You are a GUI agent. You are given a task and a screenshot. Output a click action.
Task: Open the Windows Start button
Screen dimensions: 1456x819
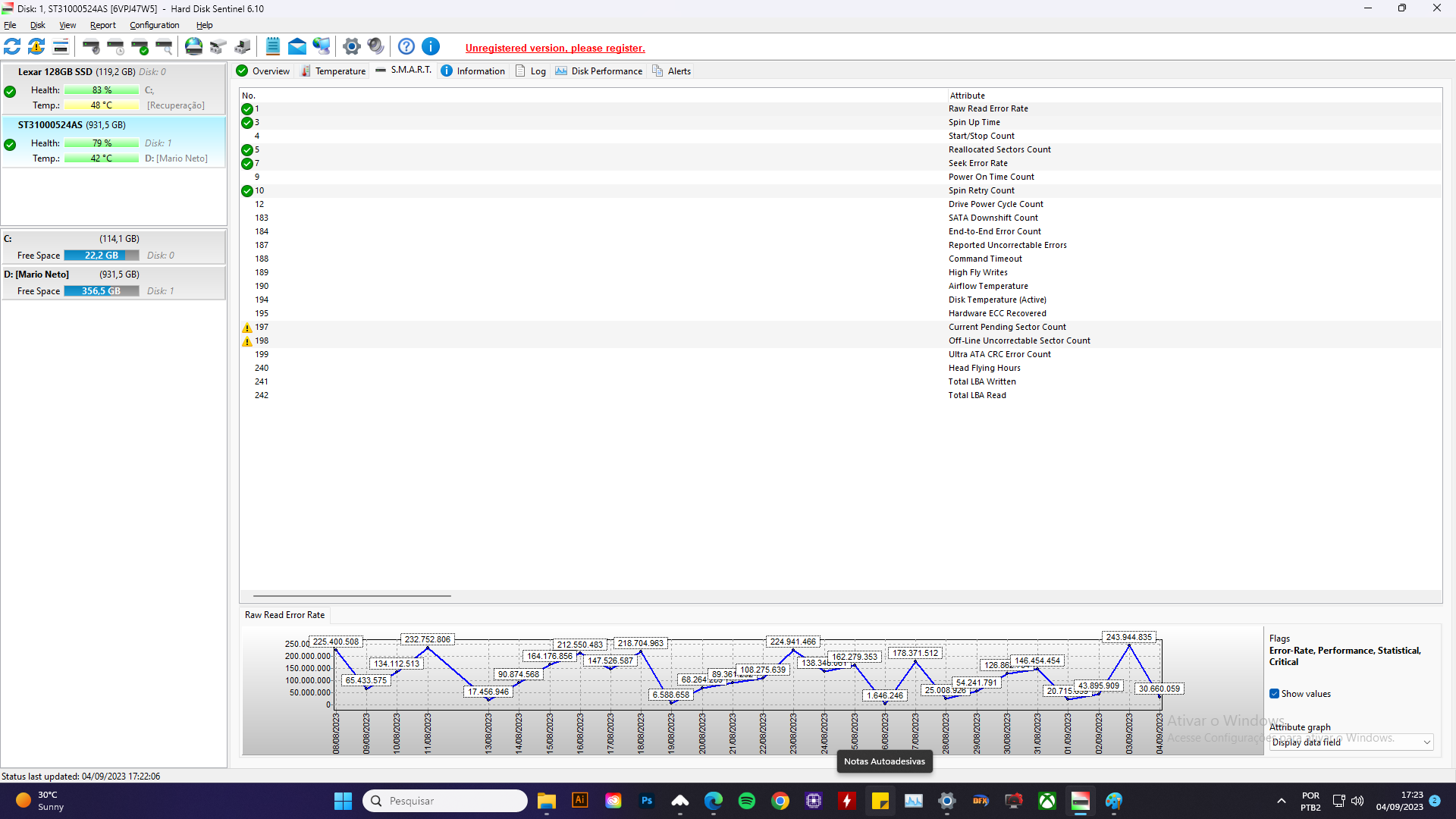(x=343, y=801)
